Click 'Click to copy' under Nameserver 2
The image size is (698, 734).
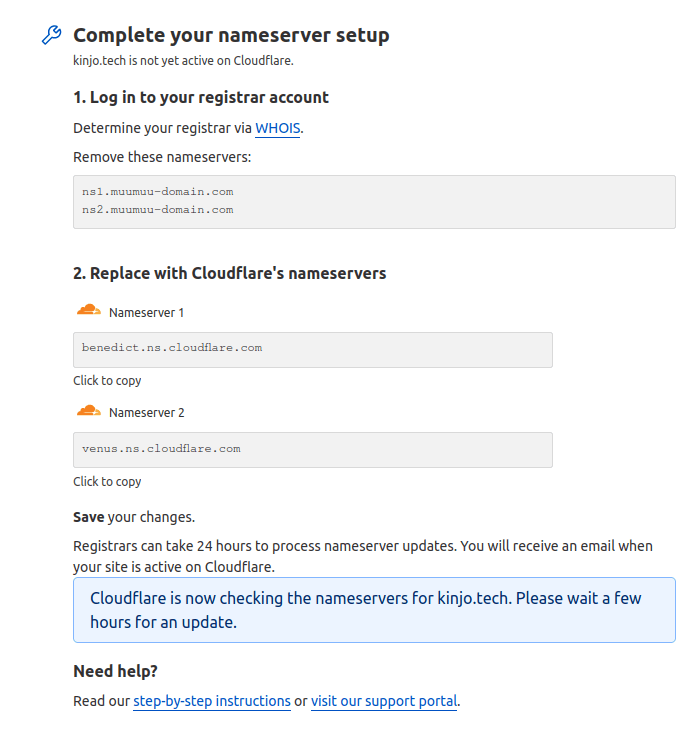[x=107, y=482]
